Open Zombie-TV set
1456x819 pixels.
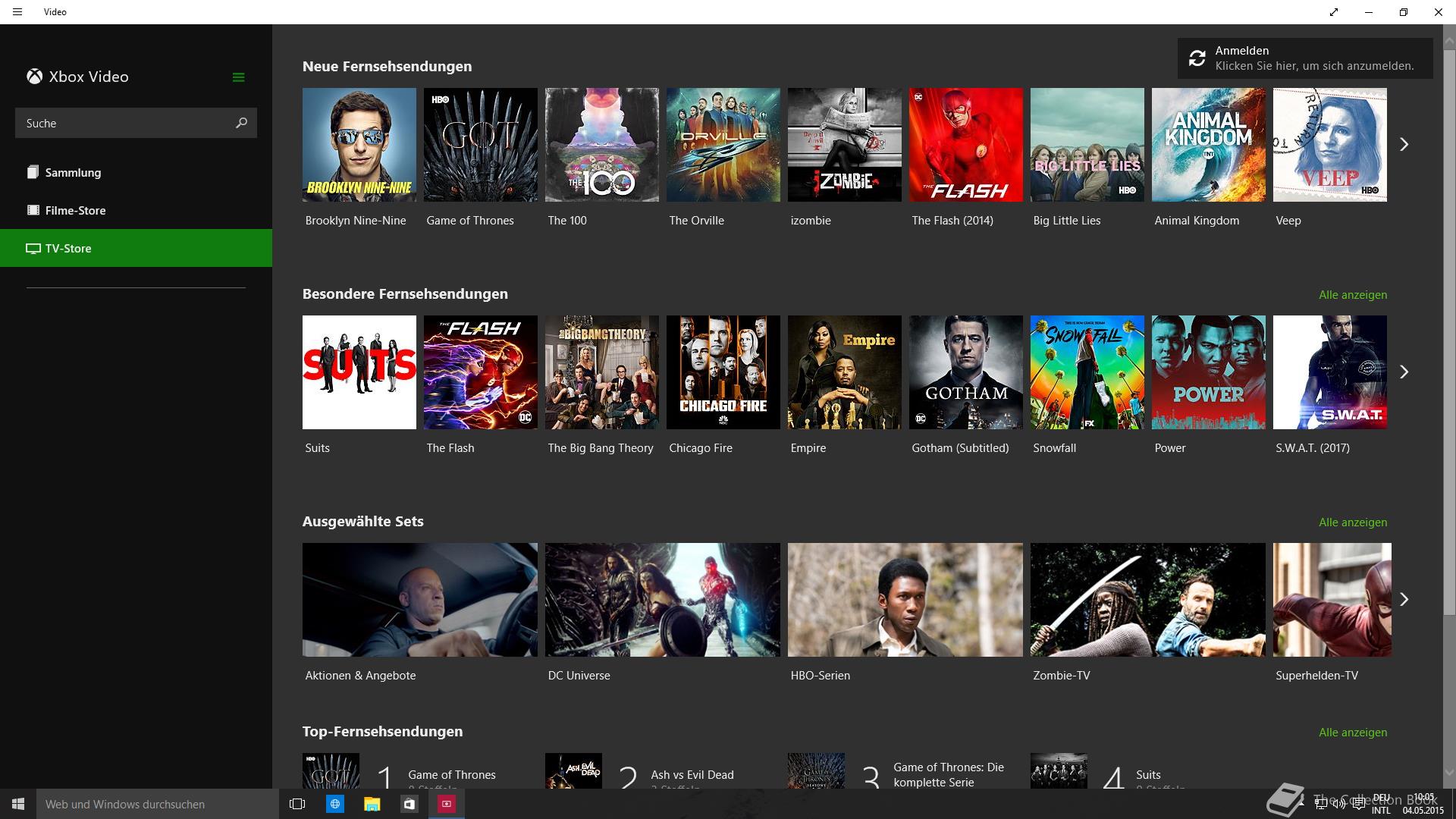tap(1148, 600)
